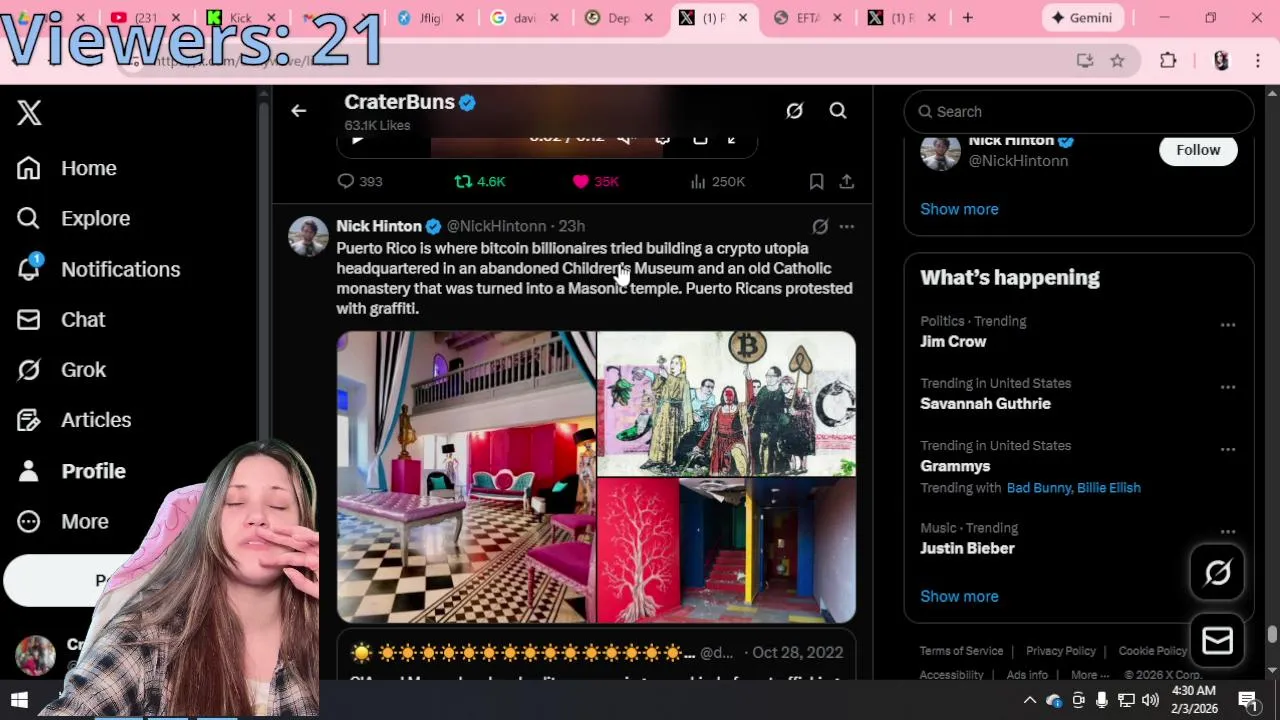
Task: Open the floating messages envelope button
Action: (1217, 641)
